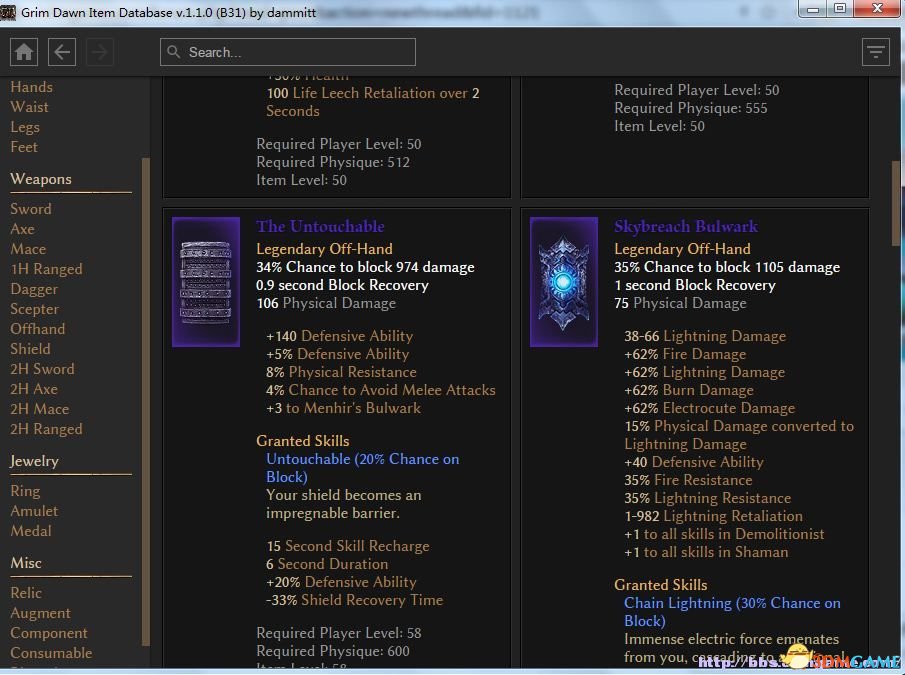905x675 pixels.
Task: Select Offhand from the sidebar
Action: [37, 329]
